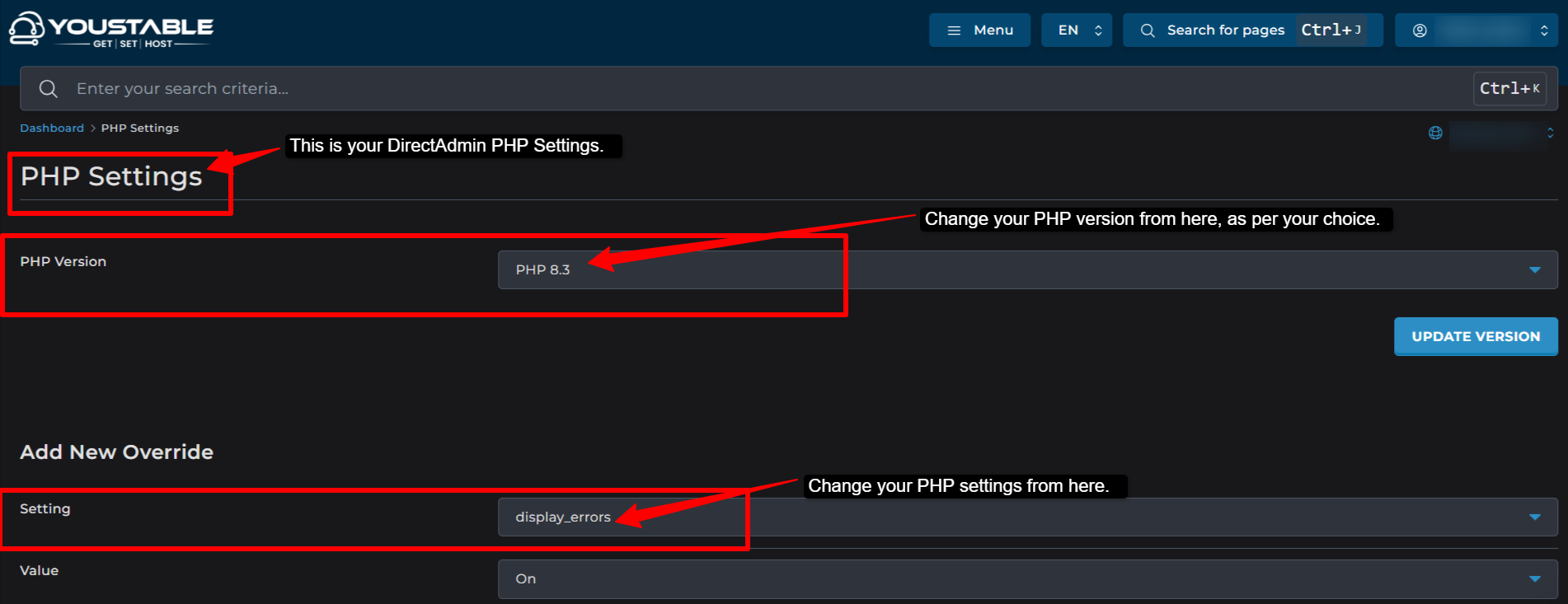Click the hamburger icon in Menu button
Screen dimensions: 1568x604
tap(954, 30)
